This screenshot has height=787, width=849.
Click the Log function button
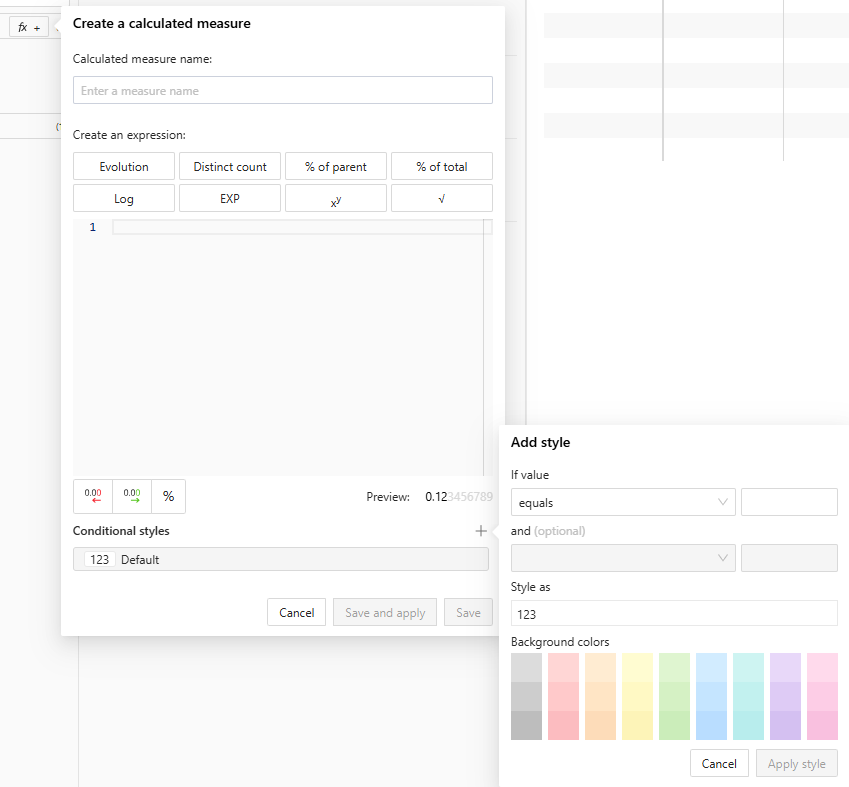point(124,198)
